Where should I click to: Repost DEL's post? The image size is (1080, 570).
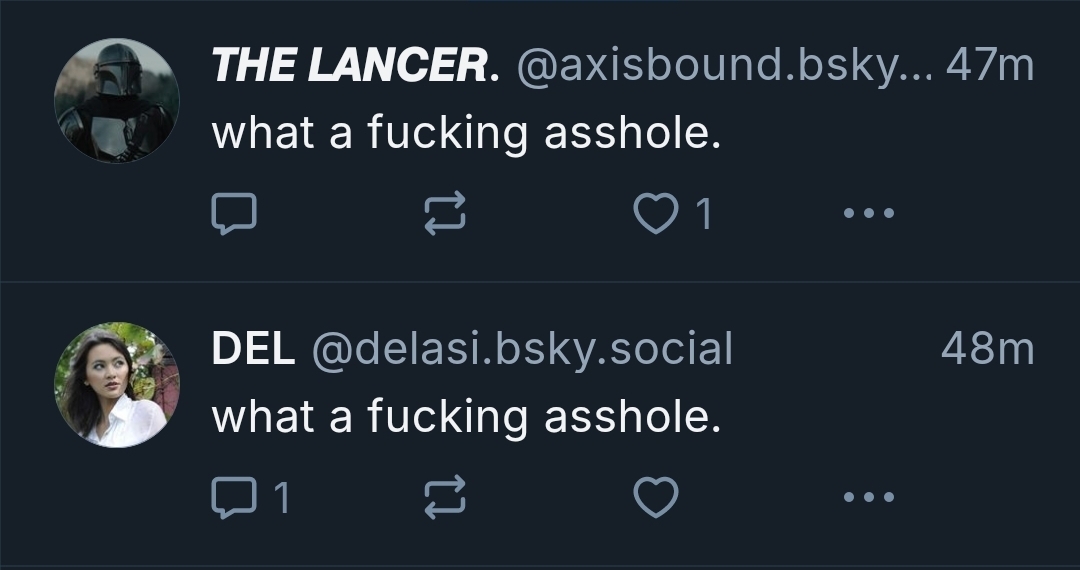pyautogui.click(x=444, y=497)
